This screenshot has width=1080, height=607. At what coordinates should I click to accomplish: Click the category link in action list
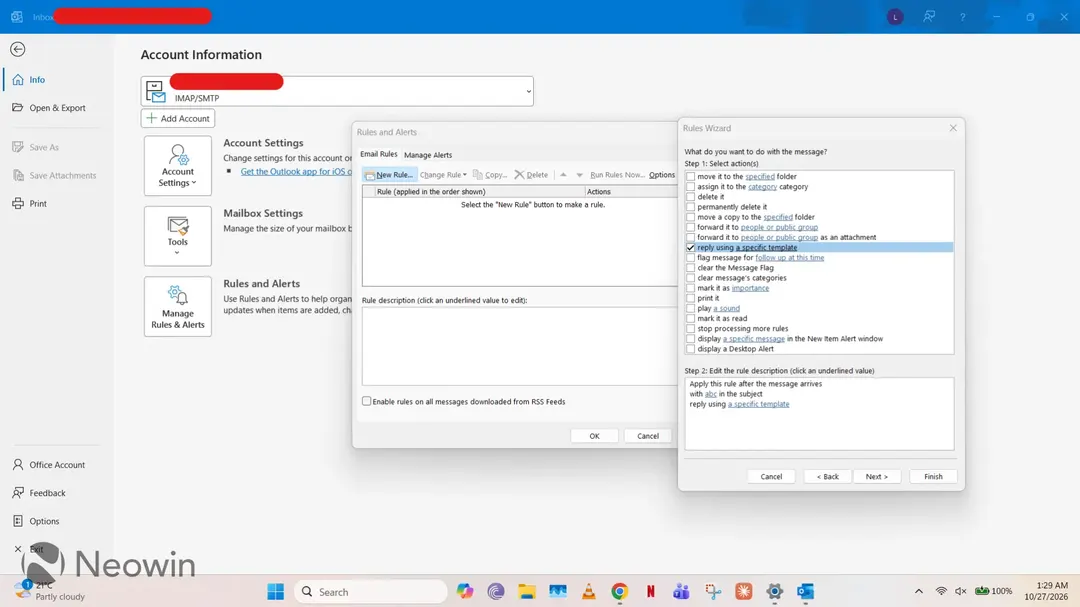pyautogui.click(x=762, y=187)
